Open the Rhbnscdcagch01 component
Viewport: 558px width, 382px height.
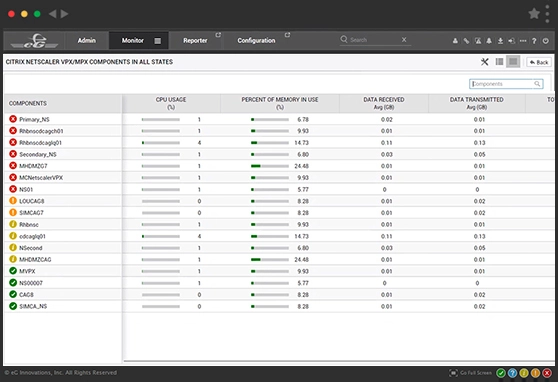pyautogui.click(x=41, y=131)
